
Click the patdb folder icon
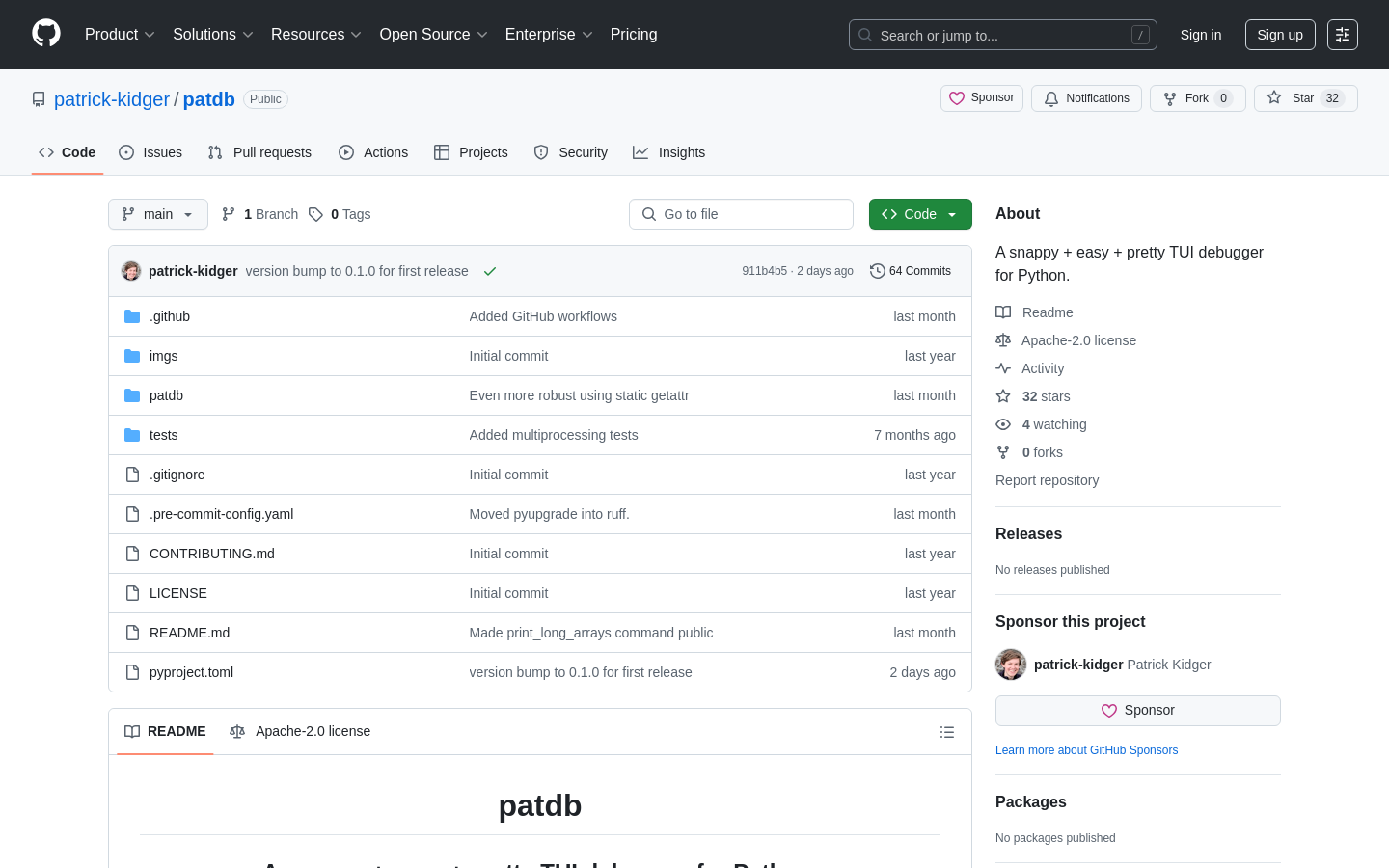(132, 395)
